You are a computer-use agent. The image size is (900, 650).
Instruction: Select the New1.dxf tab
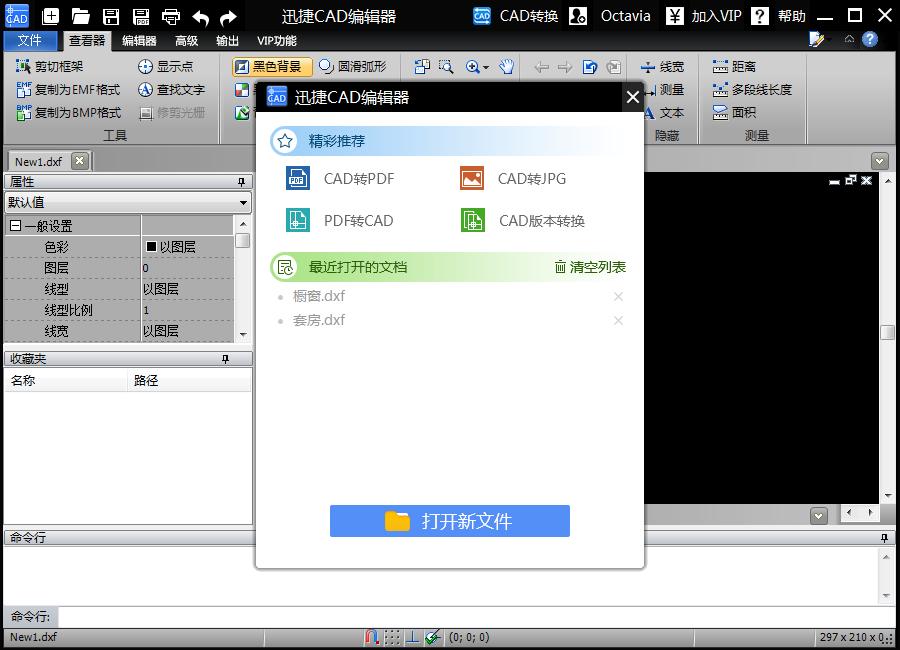coord(38,162)
